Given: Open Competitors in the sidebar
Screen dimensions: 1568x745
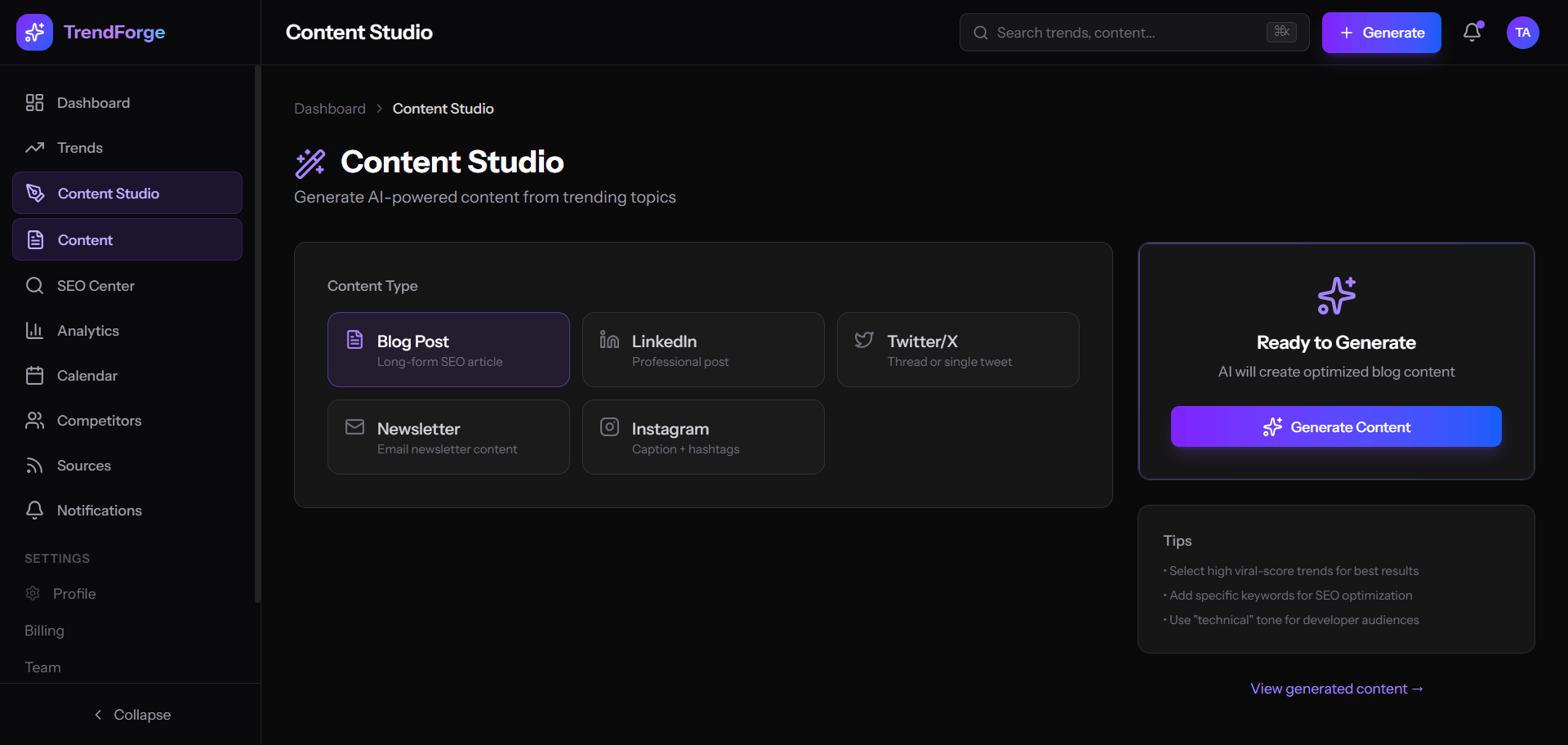Looking at the screenshot, I should point(127,421).
